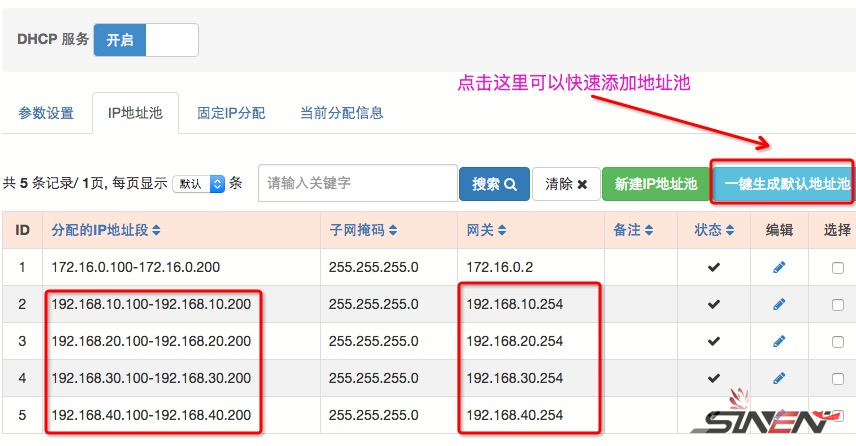This screenshot has width=856, height=446.
Task: Click subnet mask 255.255.255.0 in row 1
Action: (373, 267)
